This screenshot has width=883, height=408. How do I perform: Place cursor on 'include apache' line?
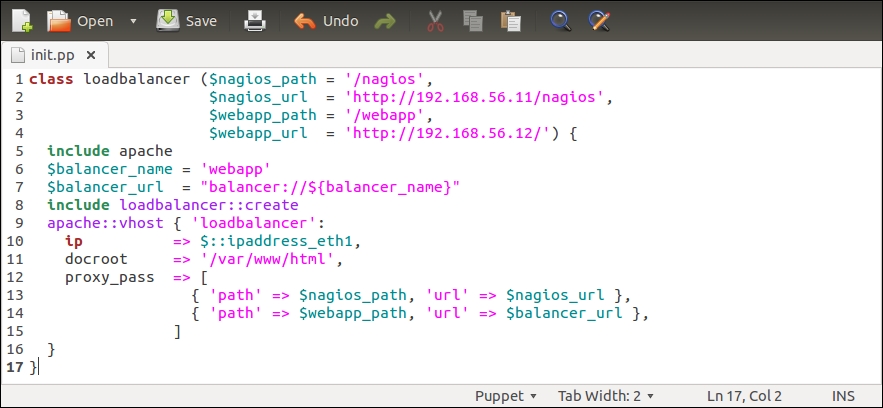coord(110,151)
